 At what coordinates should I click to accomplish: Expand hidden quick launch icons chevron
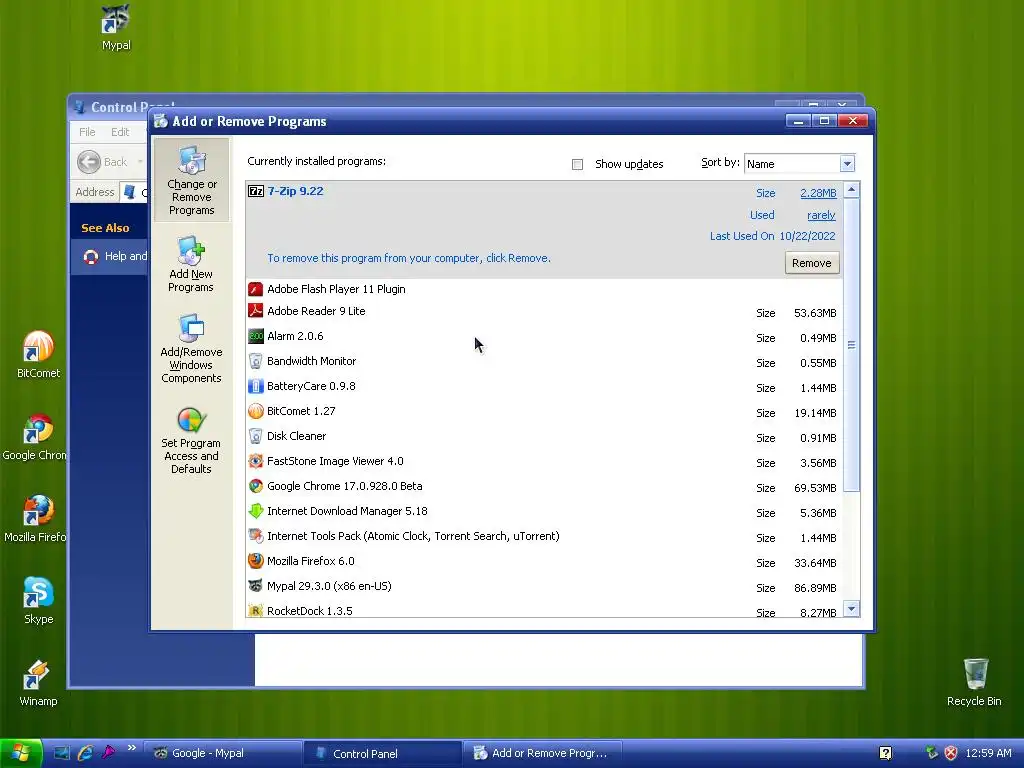point(132,748)
